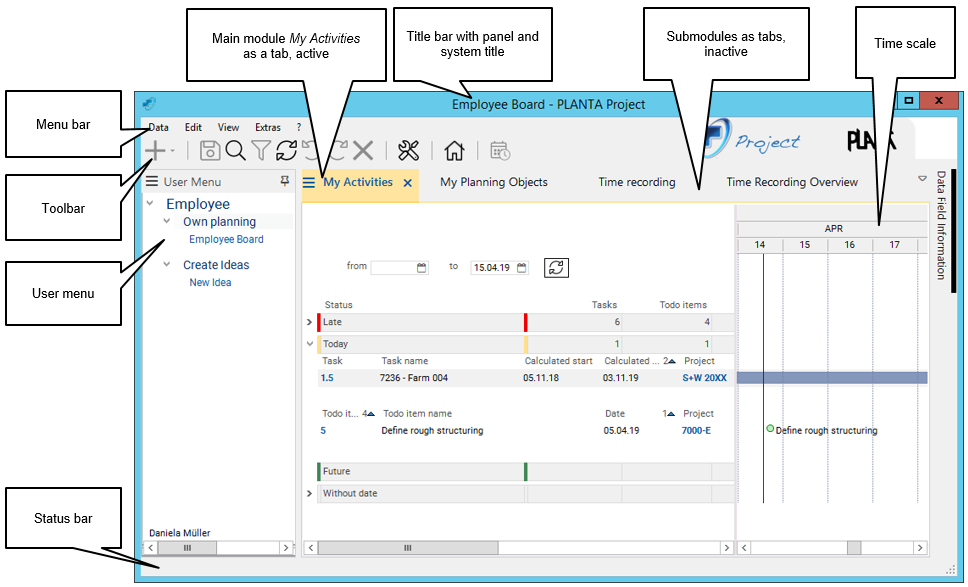Viewport: 968px width, 587px height.
Task: Open calendar picker of the to field
Action: pos(522,267)
